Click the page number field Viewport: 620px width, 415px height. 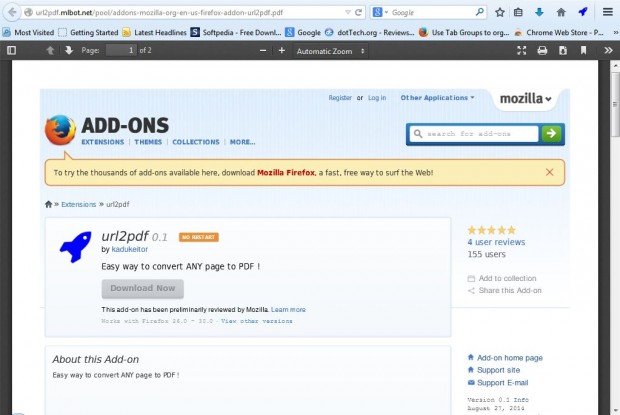(x=121, y=51)
